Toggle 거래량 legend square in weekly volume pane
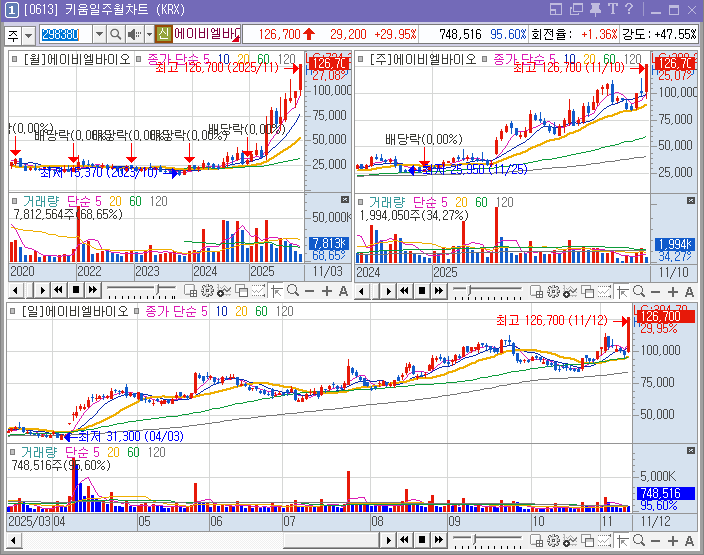The image size is (704, 555). tap(361, 202)
